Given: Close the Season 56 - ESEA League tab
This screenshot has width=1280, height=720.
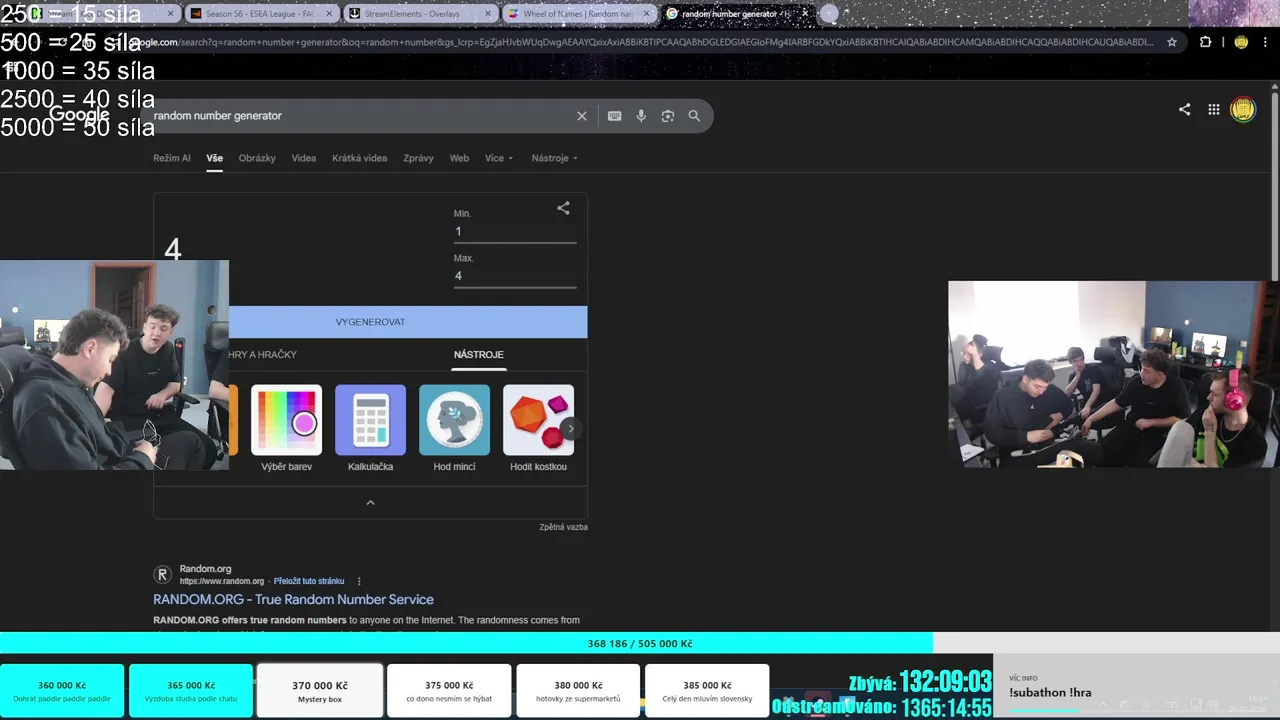Looking at the screenshot, I should pos(329,14).
